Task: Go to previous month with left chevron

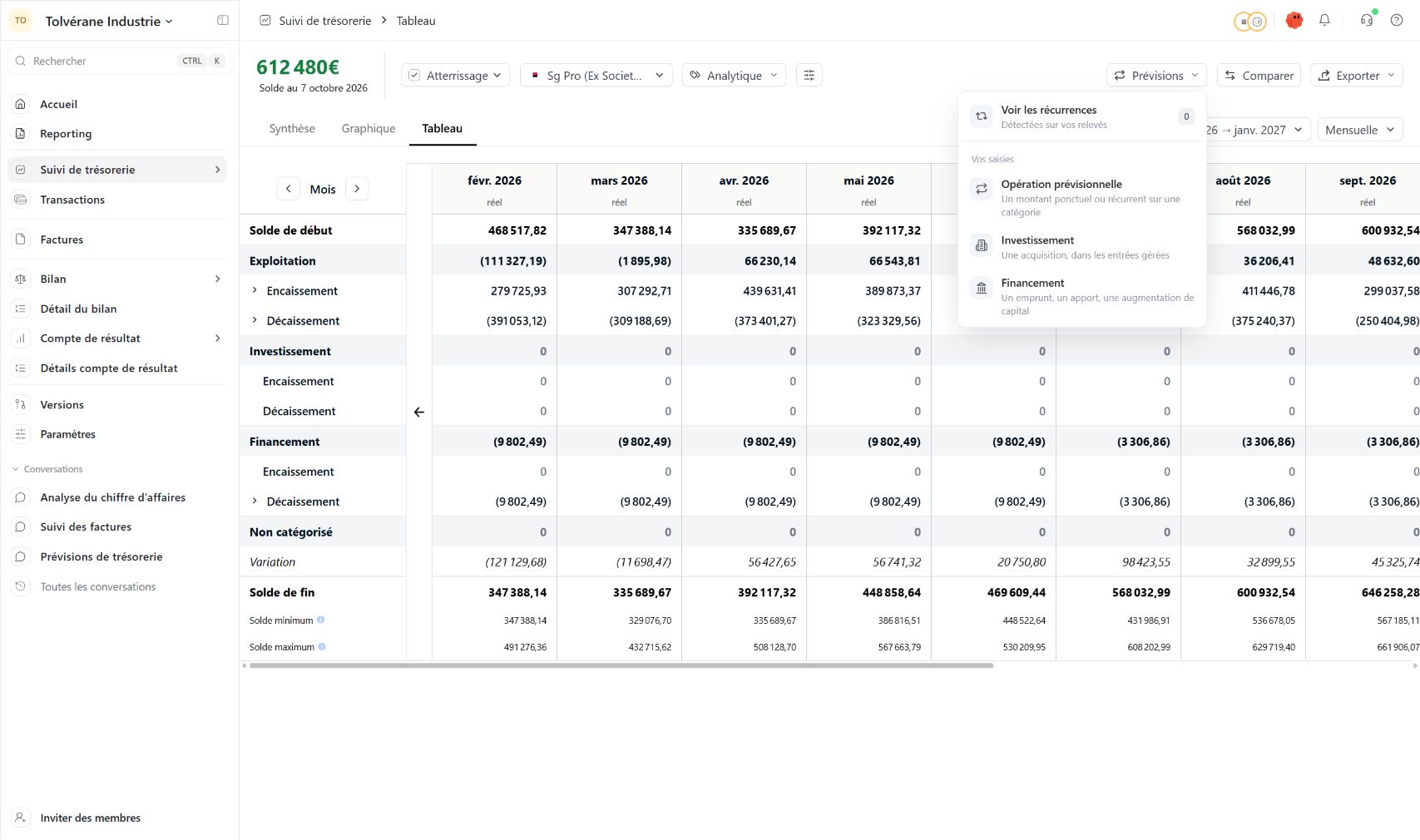Action: click(288, 189)
